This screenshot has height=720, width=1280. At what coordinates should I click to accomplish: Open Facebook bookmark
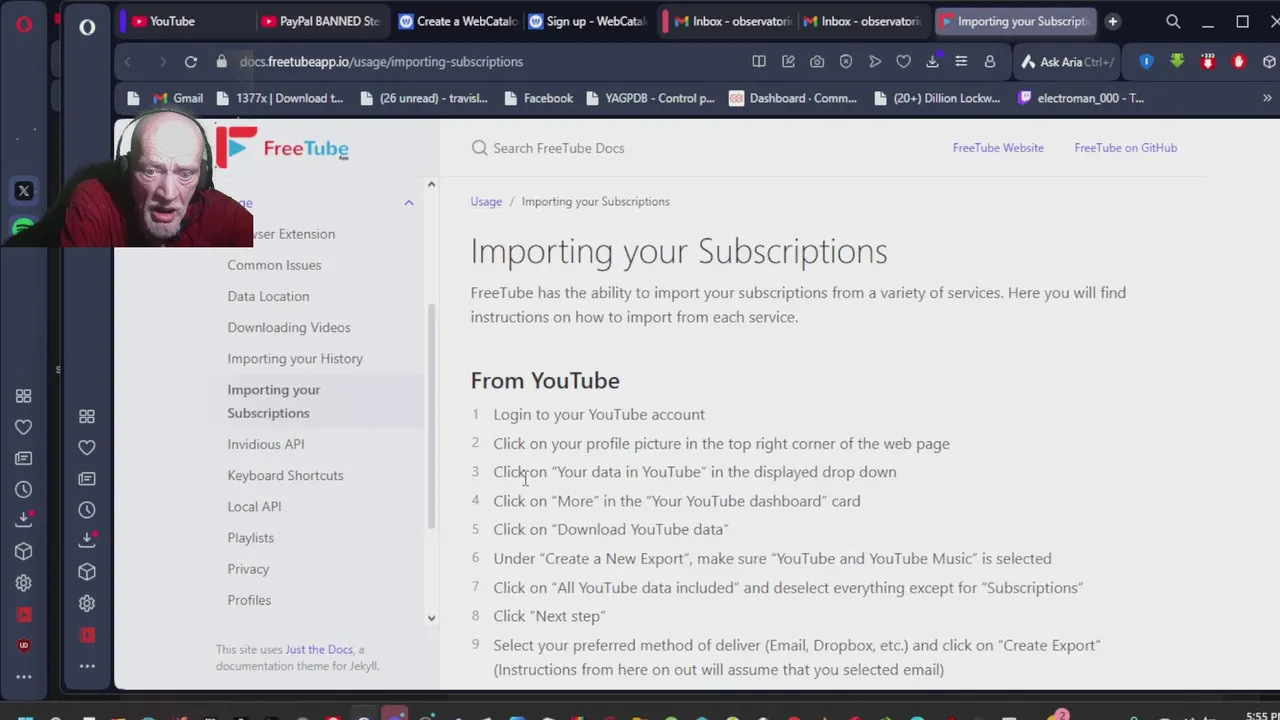[539, 98]
